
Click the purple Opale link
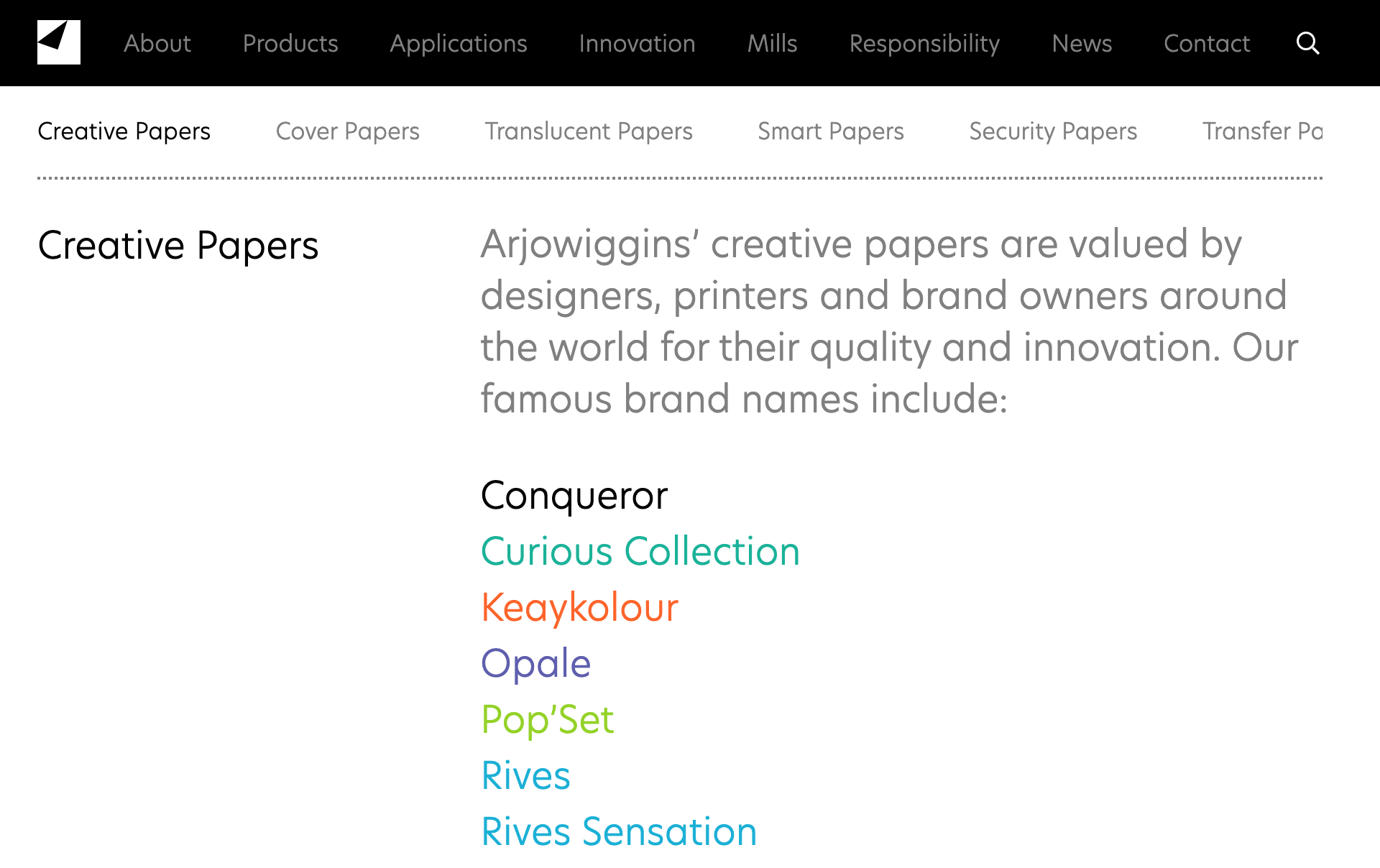click(x=535, y=663)
